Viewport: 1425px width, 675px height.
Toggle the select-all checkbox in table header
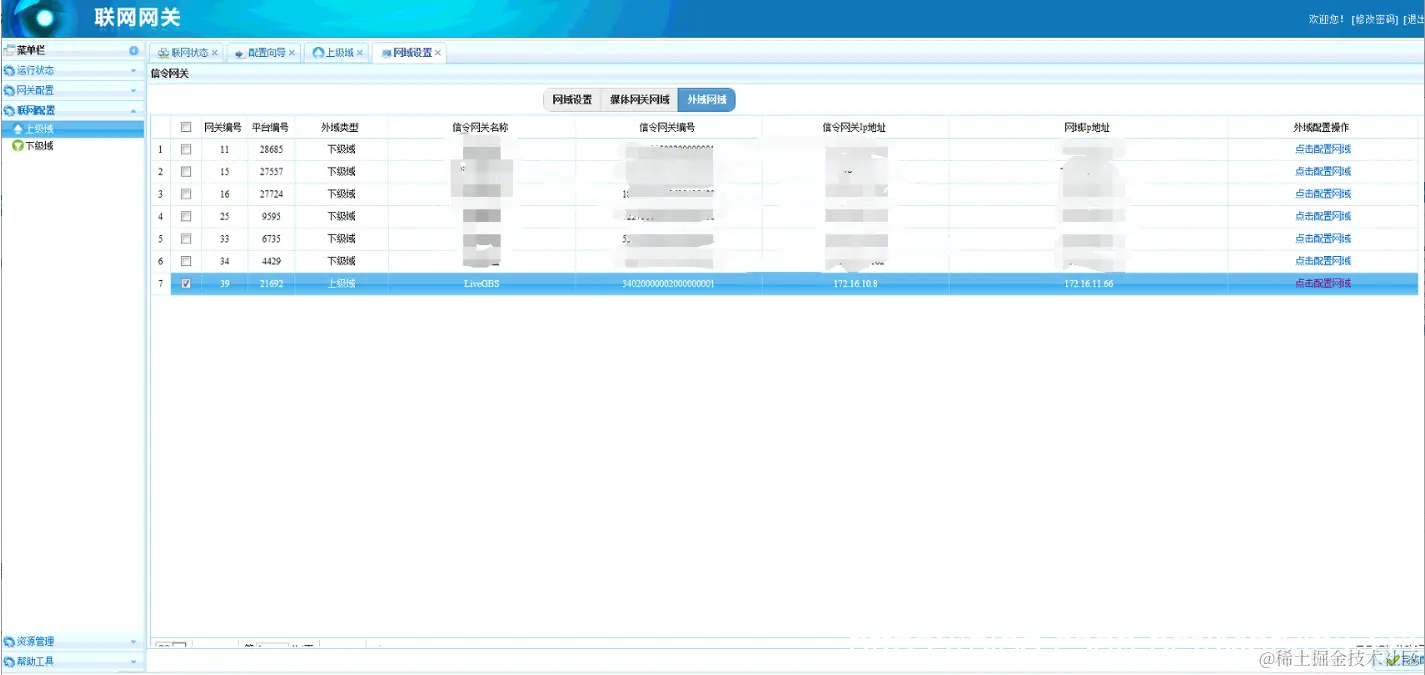[186, 127]
